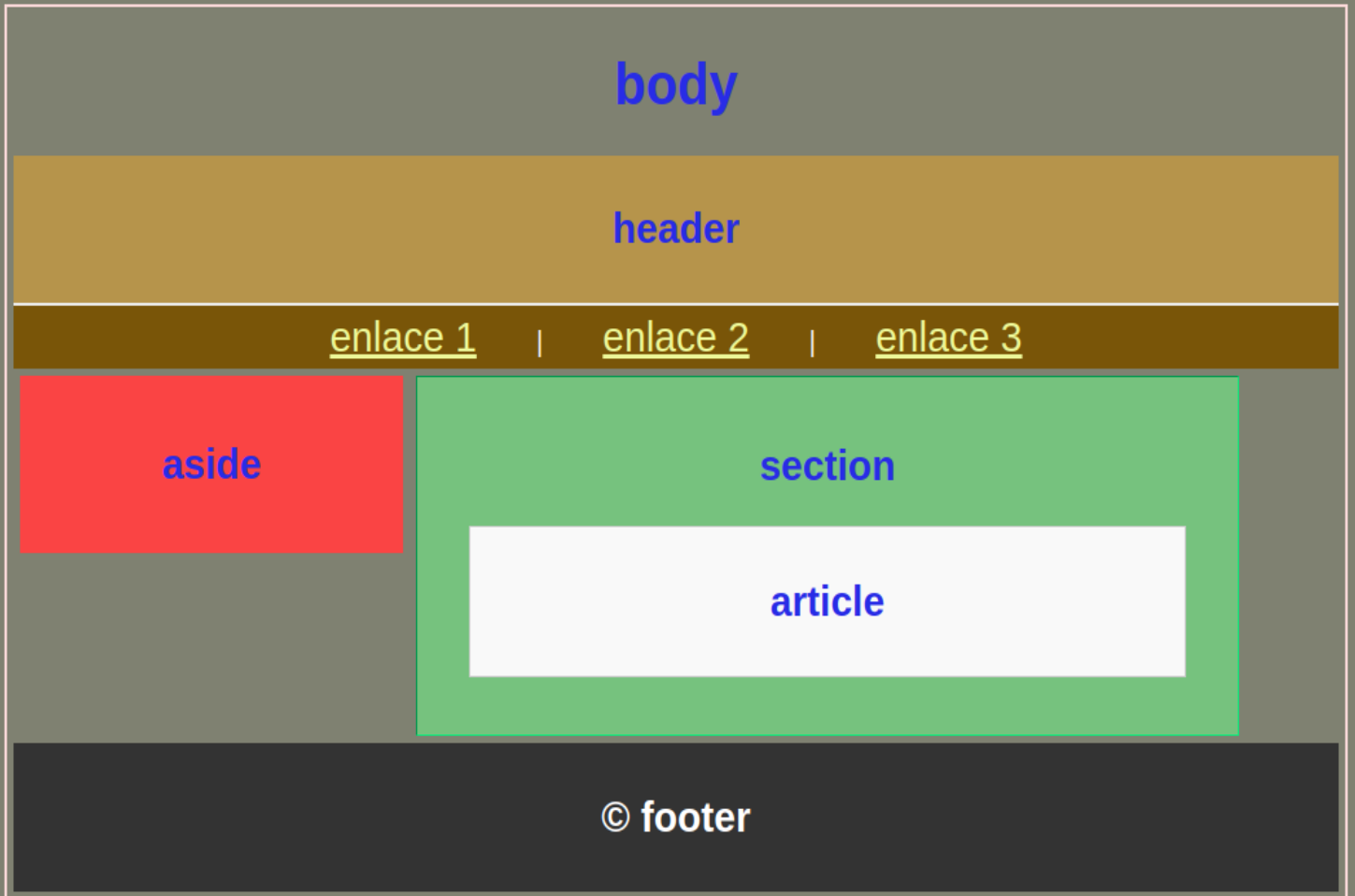Select the section heading text

pyautogui.click(x=828, y=466)
